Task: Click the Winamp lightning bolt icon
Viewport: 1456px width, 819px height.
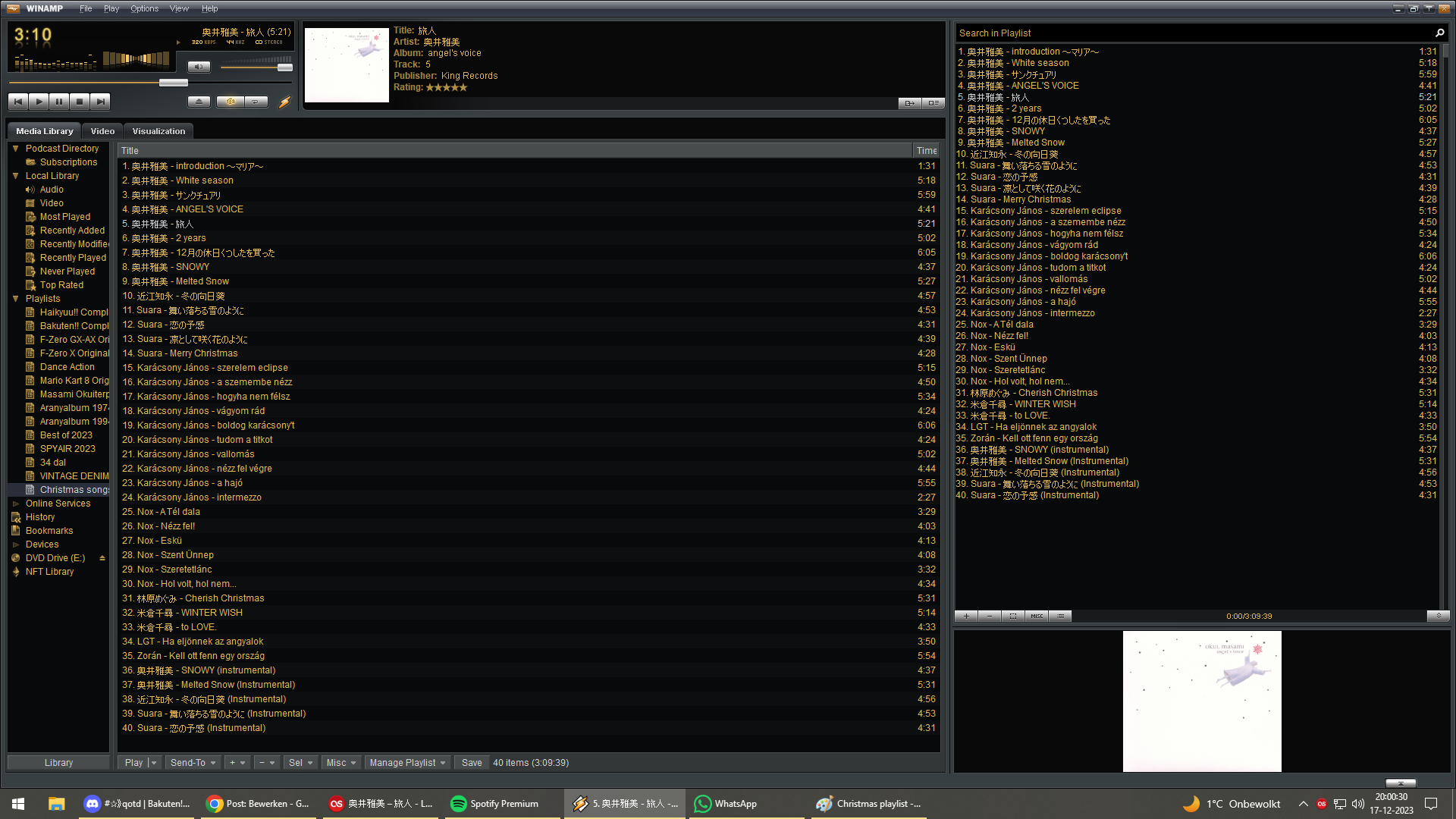Action: click(285, 102)
